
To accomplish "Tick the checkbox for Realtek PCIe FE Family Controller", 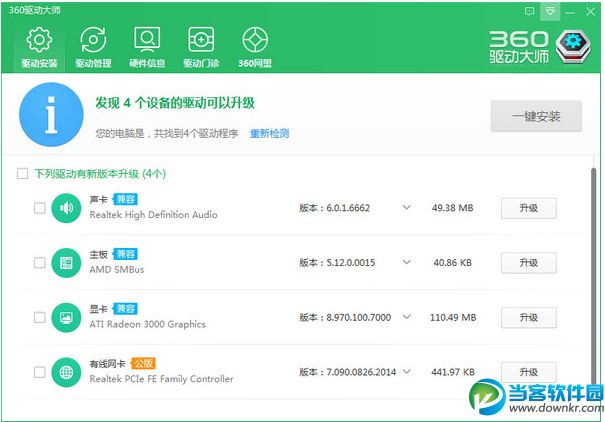I will pos(39,372).
